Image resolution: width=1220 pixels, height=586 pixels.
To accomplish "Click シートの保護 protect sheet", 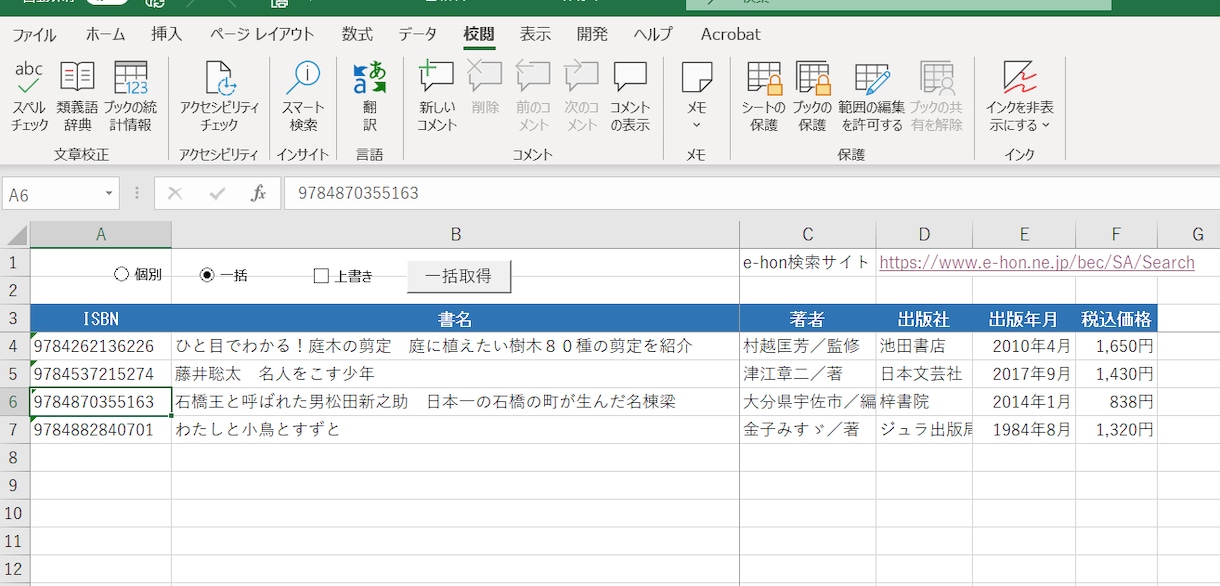I will (764, 96).
